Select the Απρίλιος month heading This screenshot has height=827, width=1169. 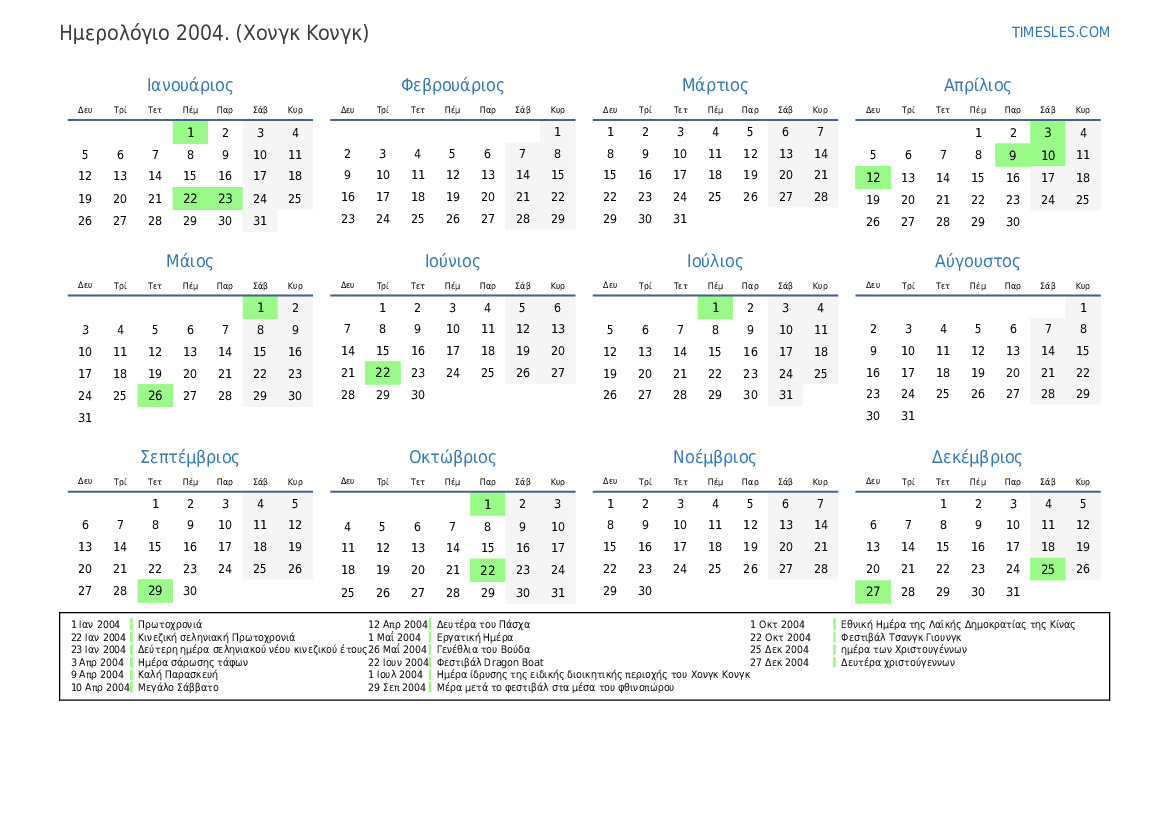977,85
